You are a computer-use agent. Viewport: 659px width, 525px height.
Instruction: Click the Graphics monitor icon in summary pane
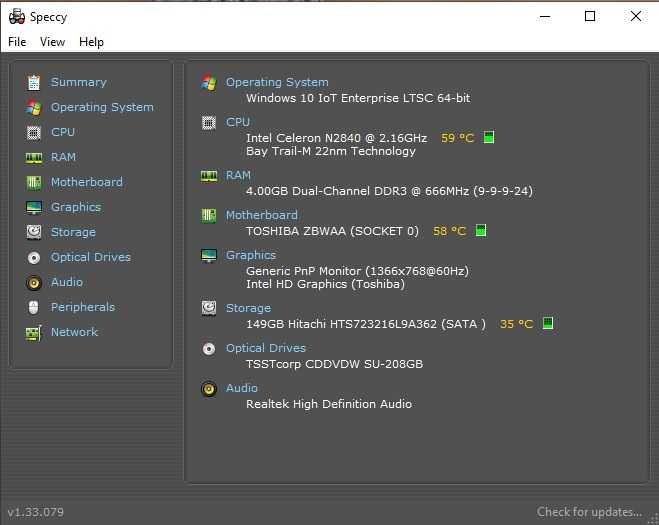(208, 256)
